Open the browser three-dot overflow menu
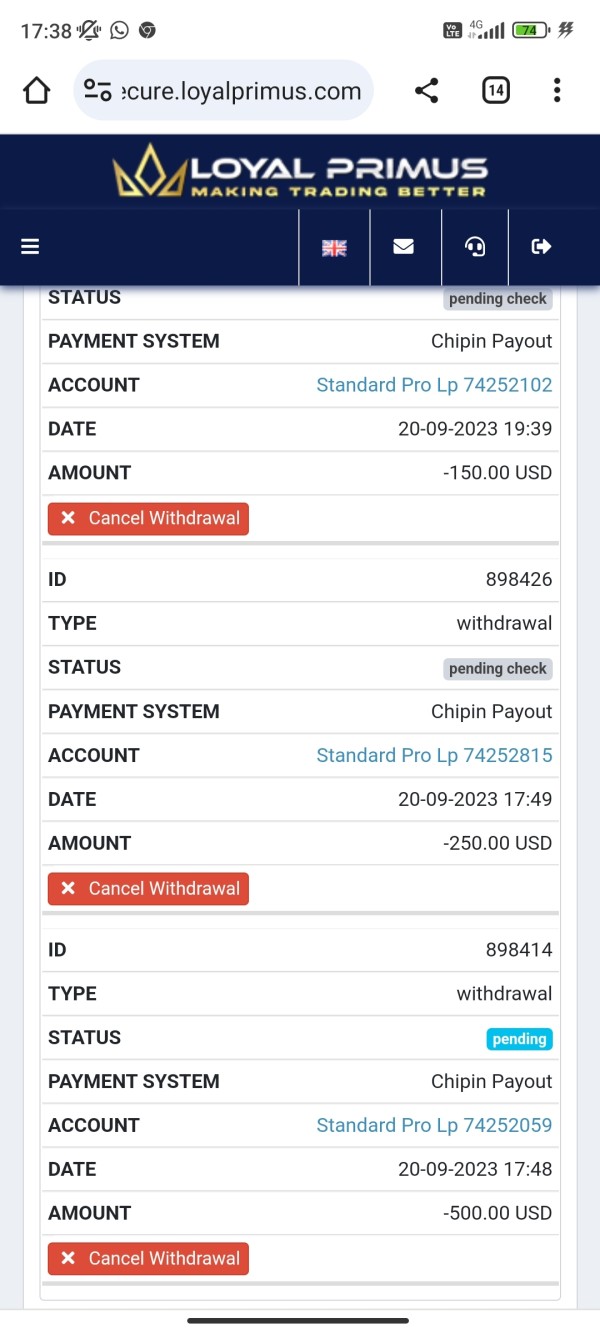The image size is (600, 1333). click(x=557, y=91)
